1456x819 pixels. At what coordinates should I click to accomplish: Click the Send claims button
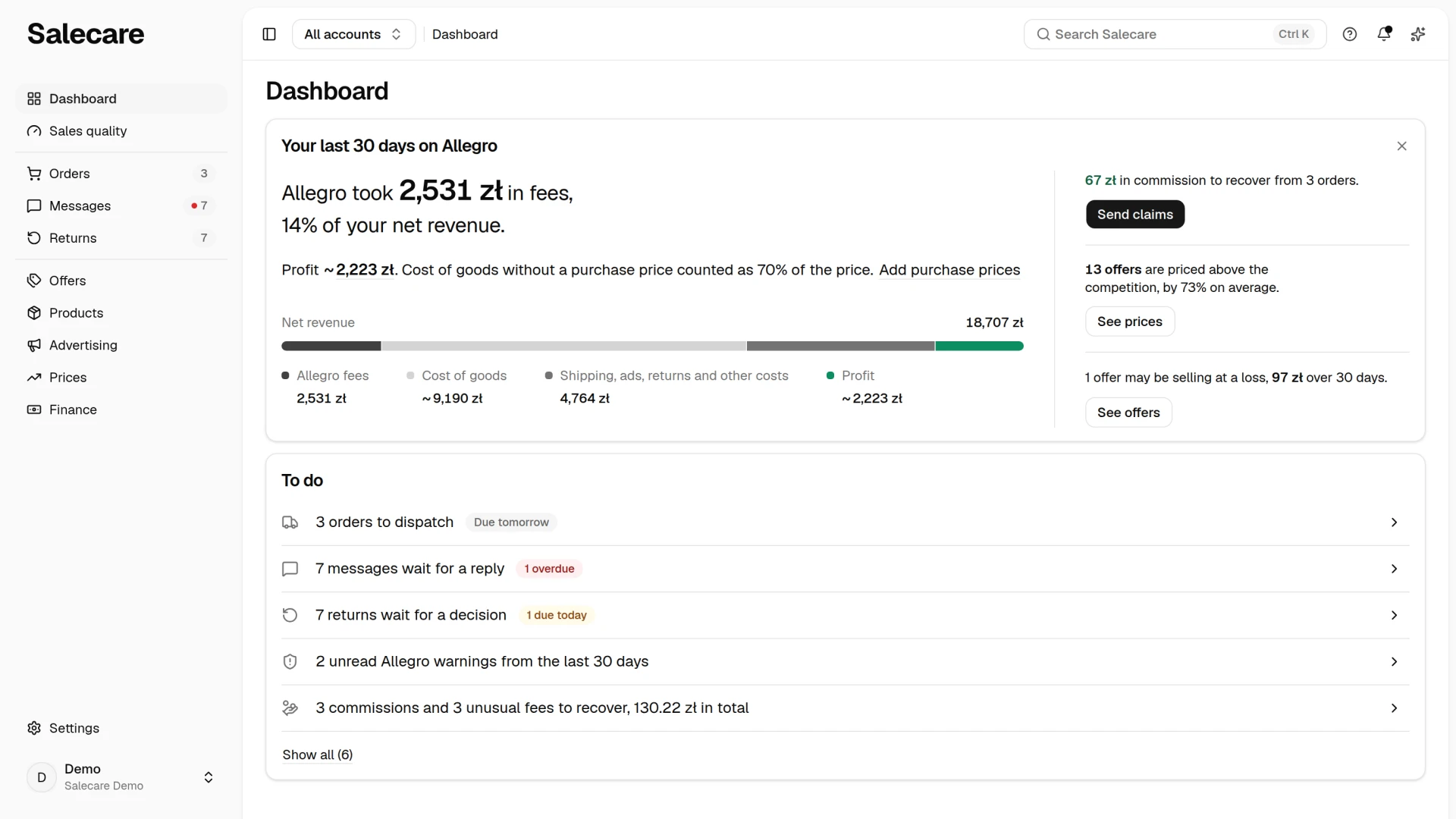1135,215
